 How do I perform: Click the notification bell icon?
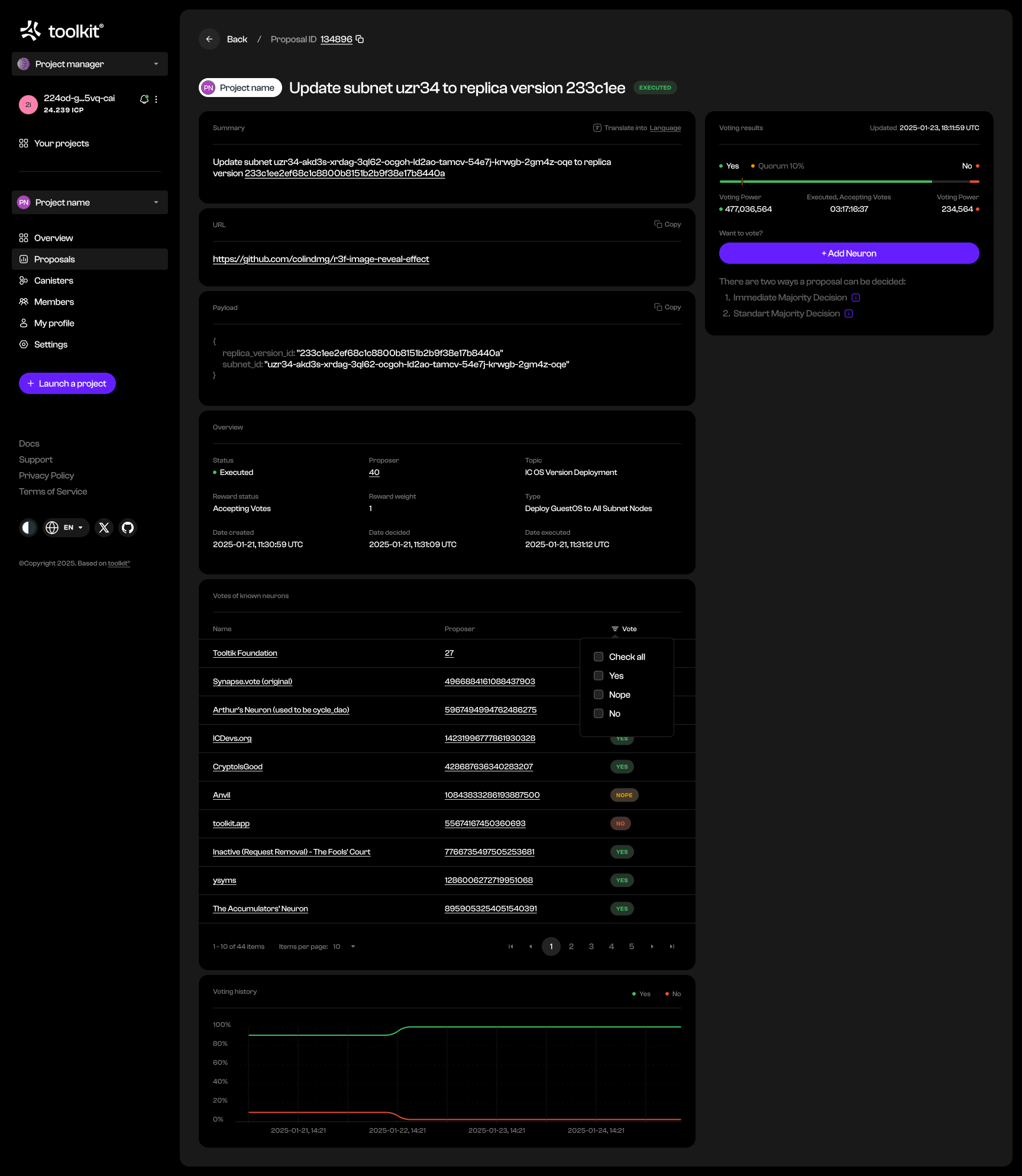[144, 99]
